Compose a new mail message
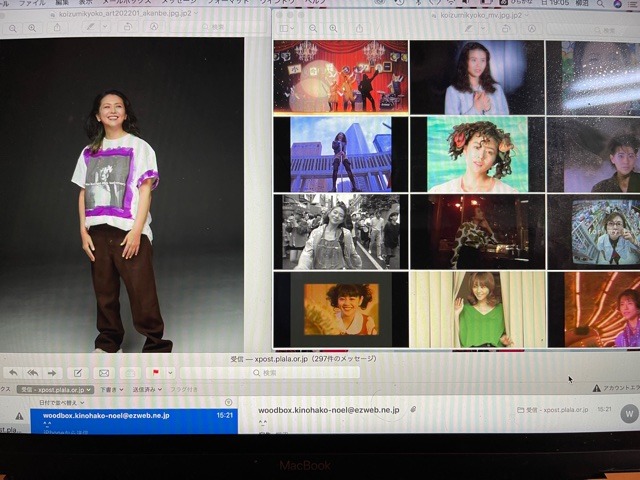The image size is (640, 480). 78,373
